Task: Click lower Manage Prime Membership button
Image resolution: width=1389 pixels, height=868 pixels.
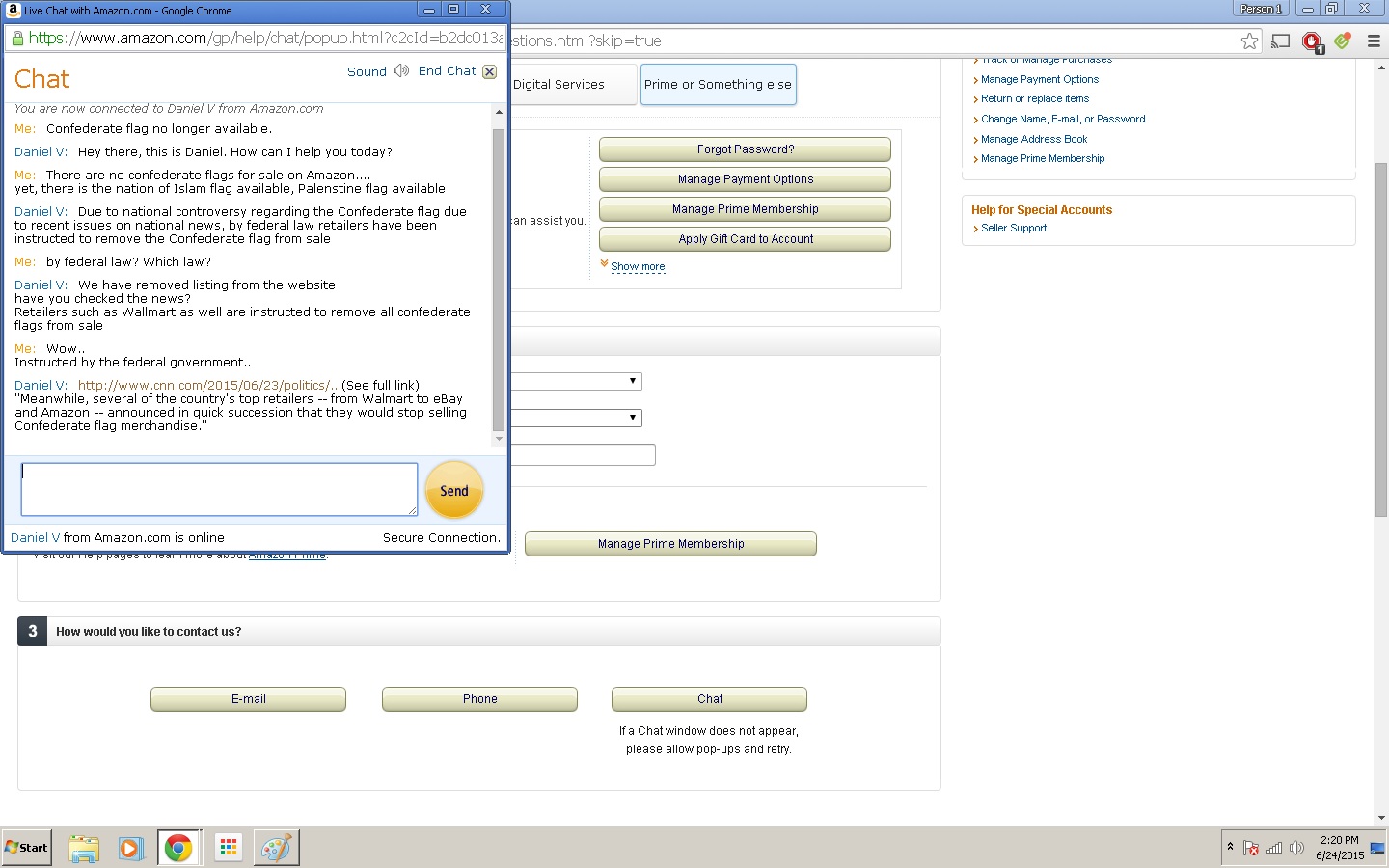Action: point(670,544)
